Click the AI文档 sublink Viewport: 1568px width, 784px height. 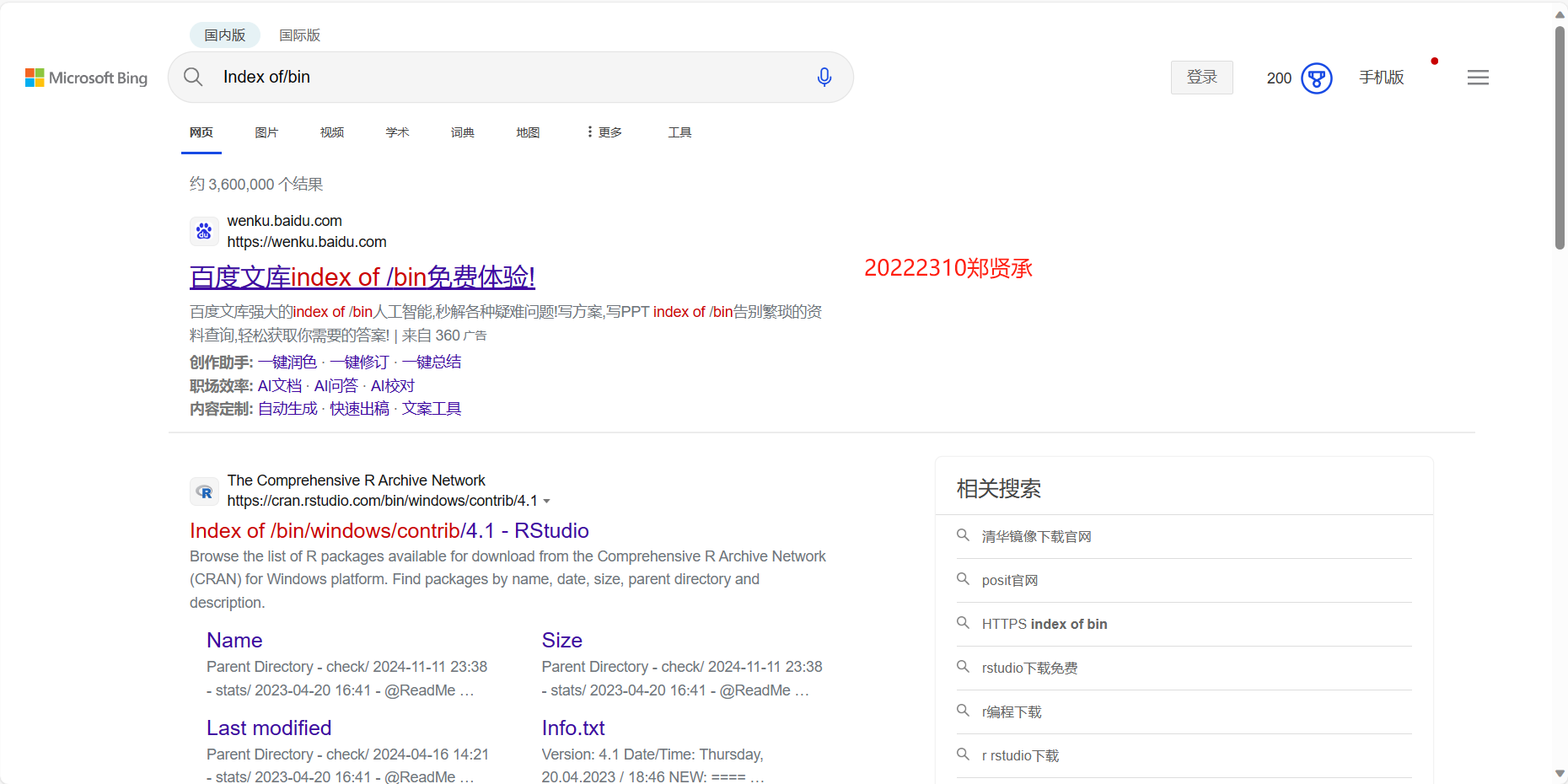[280, 385]
